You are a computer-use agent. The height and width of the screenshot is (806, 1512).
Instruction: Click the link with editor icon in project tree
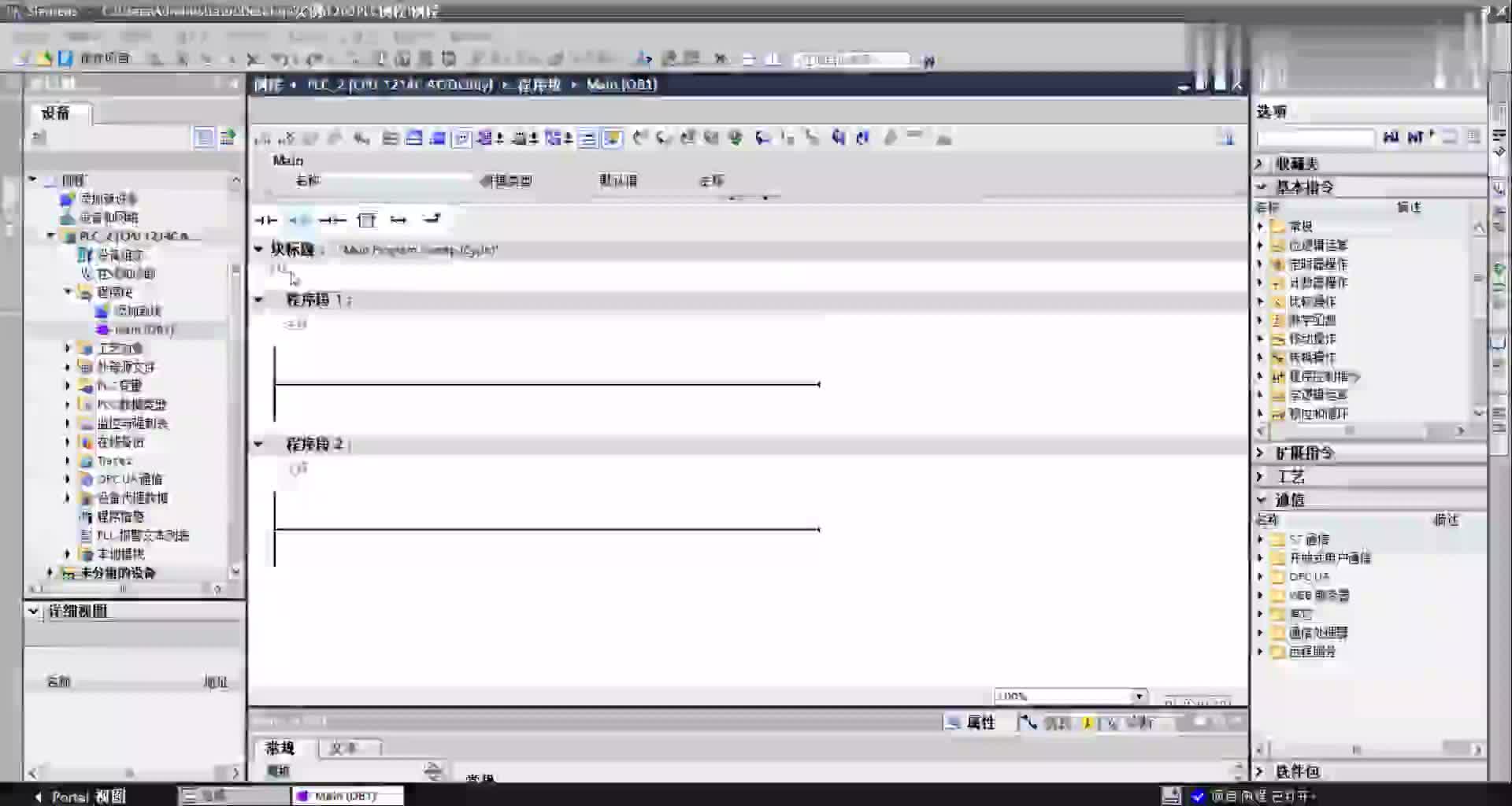click(228, 139)
